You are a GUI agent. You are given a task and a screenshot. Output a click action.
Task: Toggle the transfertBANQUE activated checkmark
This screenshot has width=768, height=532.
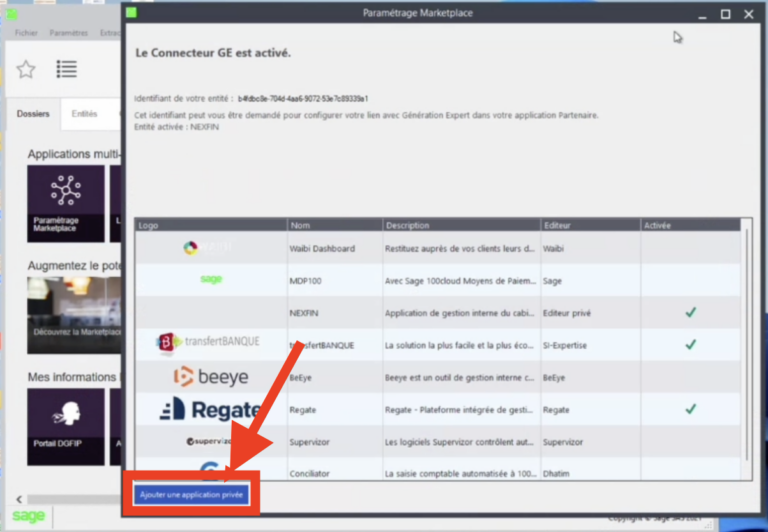tap(691, 344)
